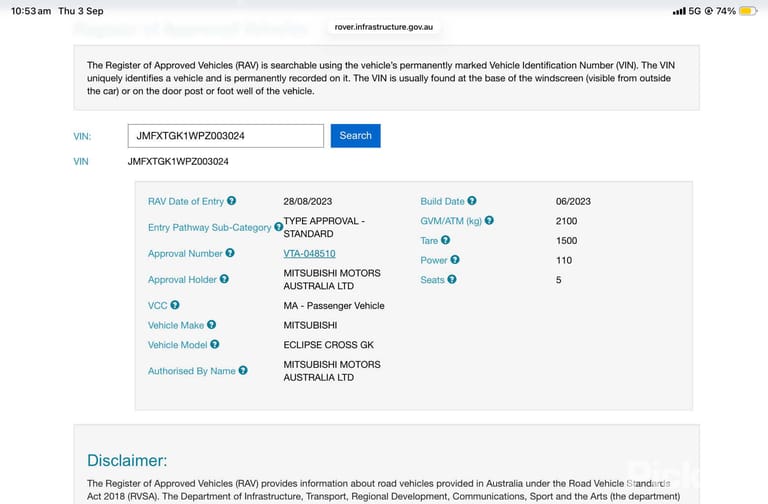Tap the 5G network indicator
This screenshot has height=504, width=768.
(695, 11)
